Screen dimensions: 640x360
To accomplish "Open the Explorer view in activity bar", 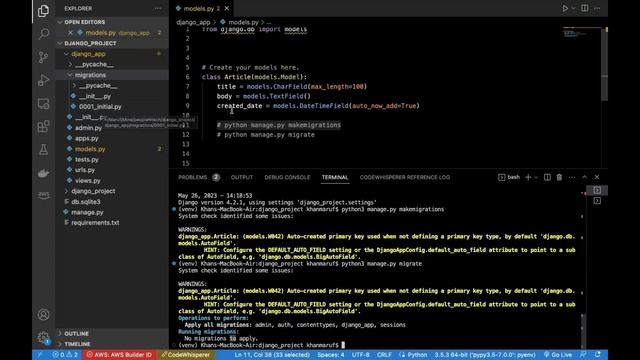I will click(x=43, y=11).
